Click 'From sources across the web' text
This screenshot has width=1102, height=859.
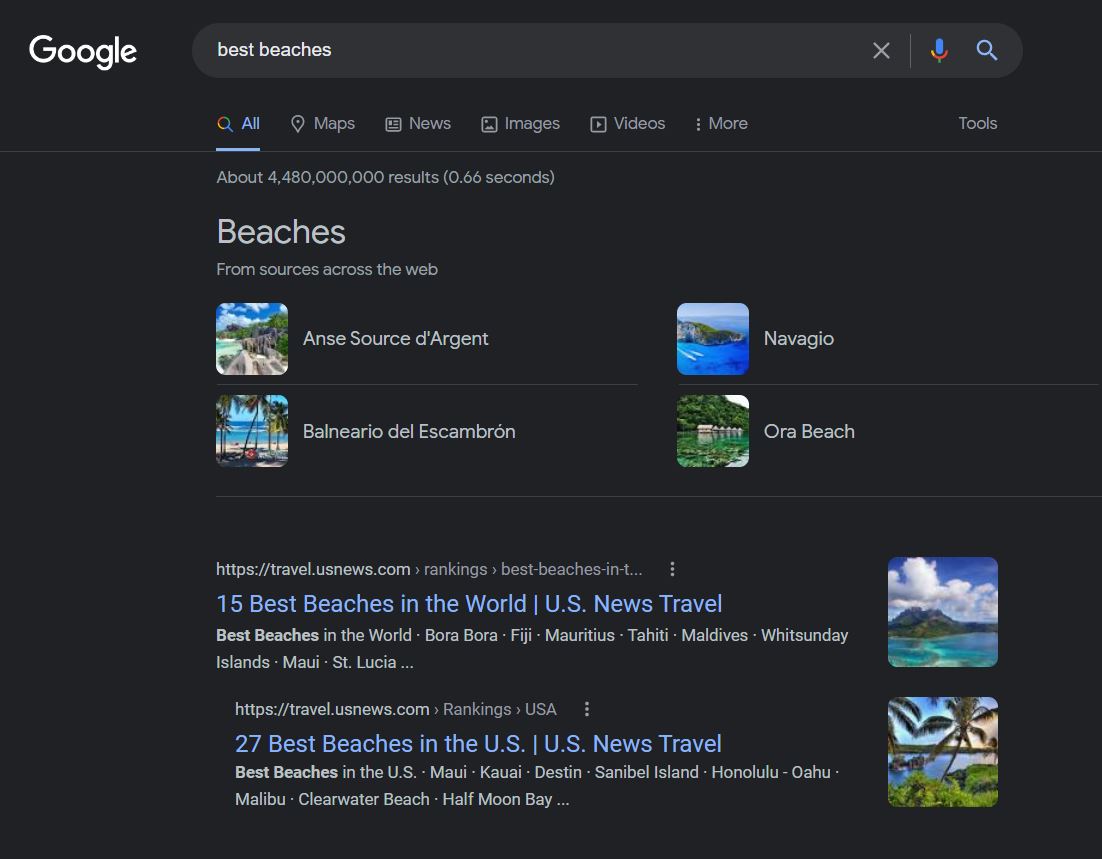point(327,269)
